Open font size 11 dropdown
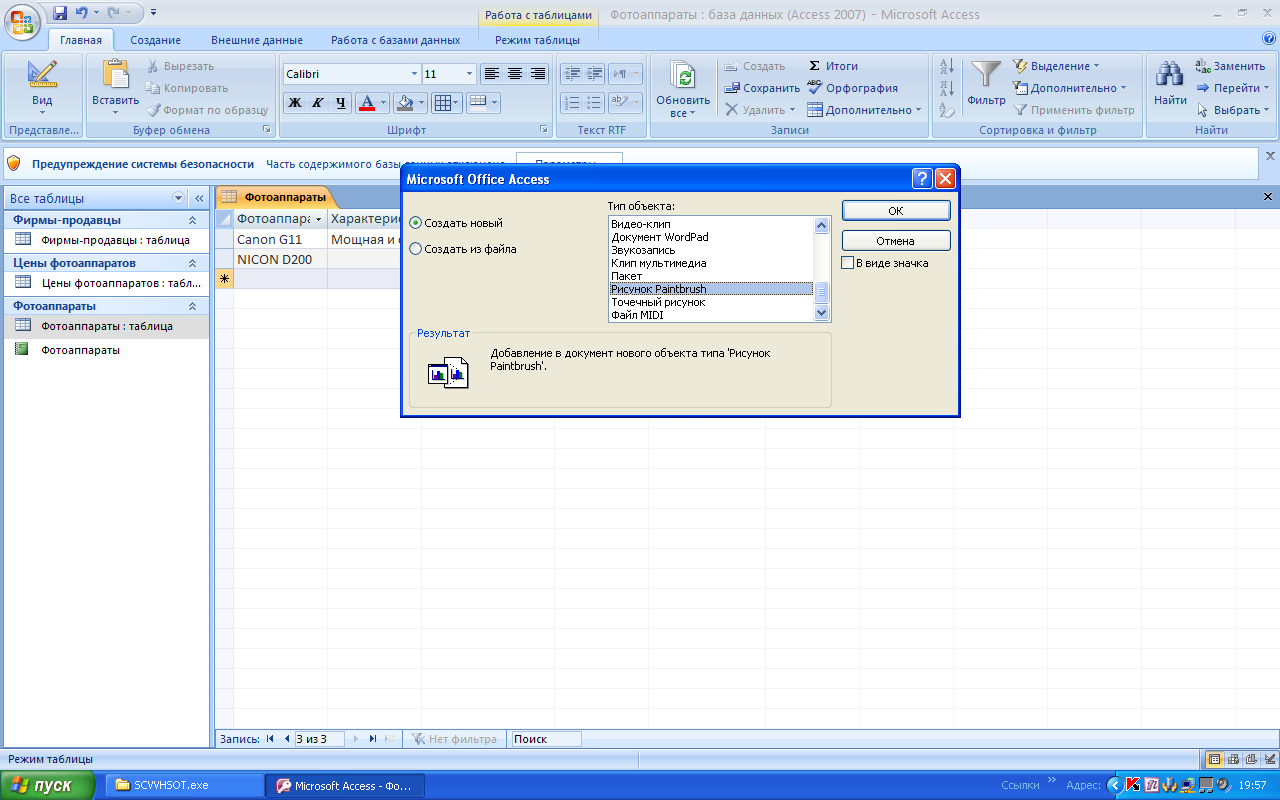Screen dimensions: 1280x800 (470, 74)
